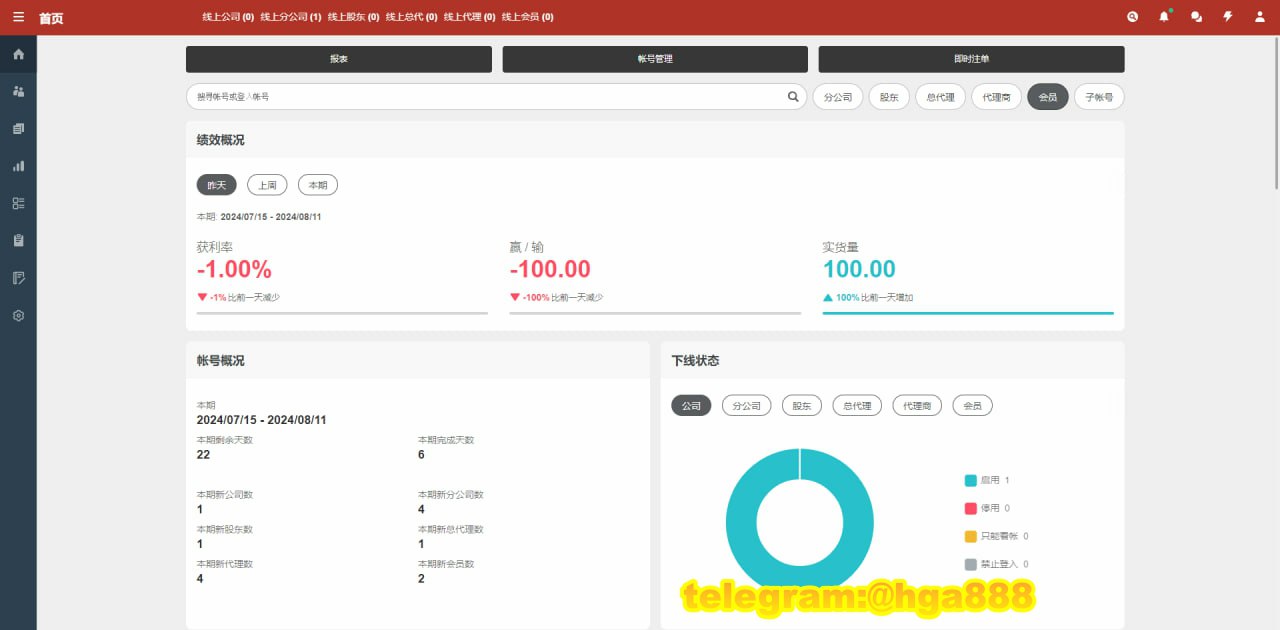1280x630 pixels.
Task: Click the clipboard icon in the sidebar
Action: click(x=18, y=240)
